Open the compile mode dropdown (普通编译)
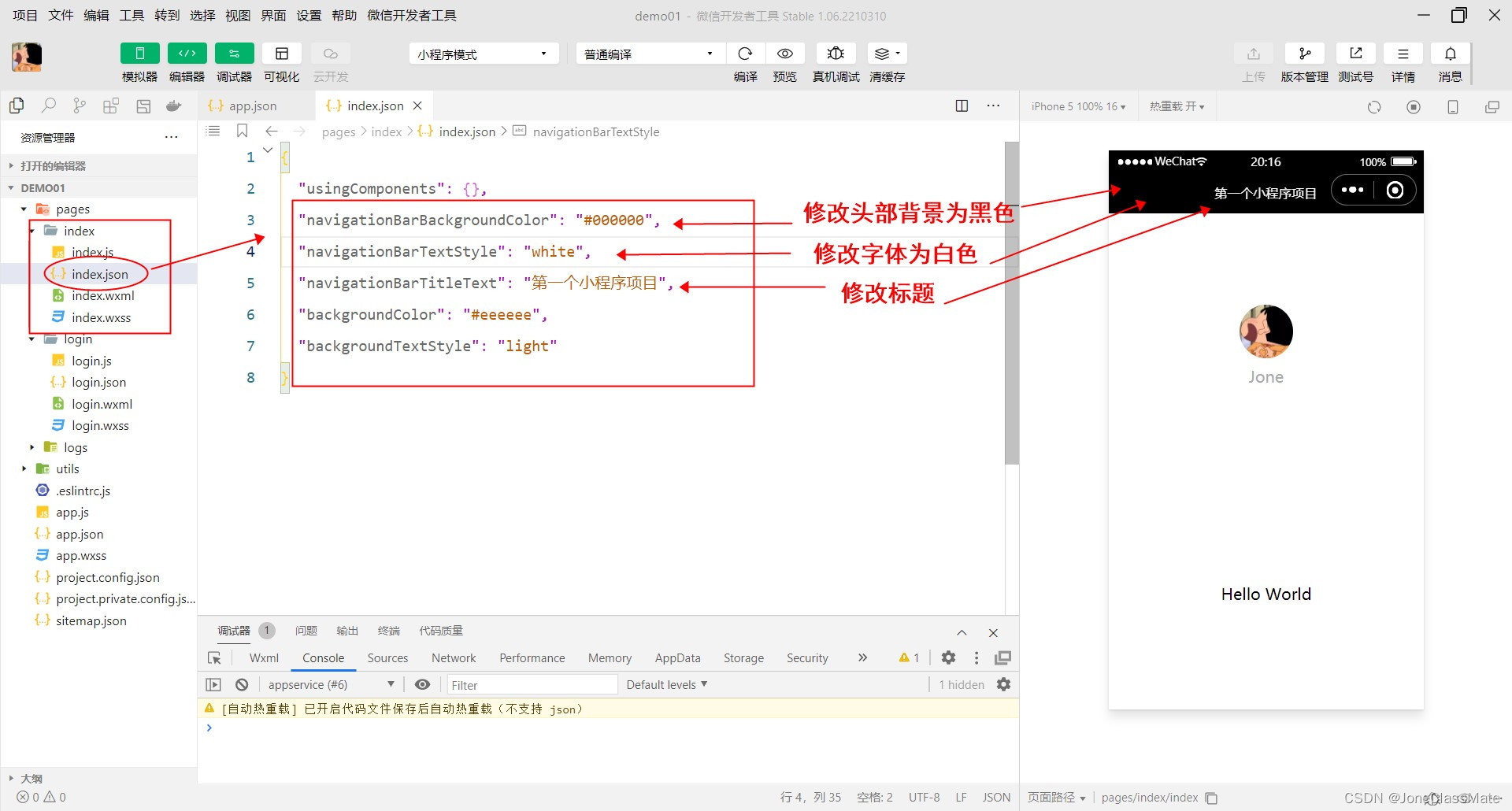This screenshot has height=811, width=1512. [x=650, y=54]
